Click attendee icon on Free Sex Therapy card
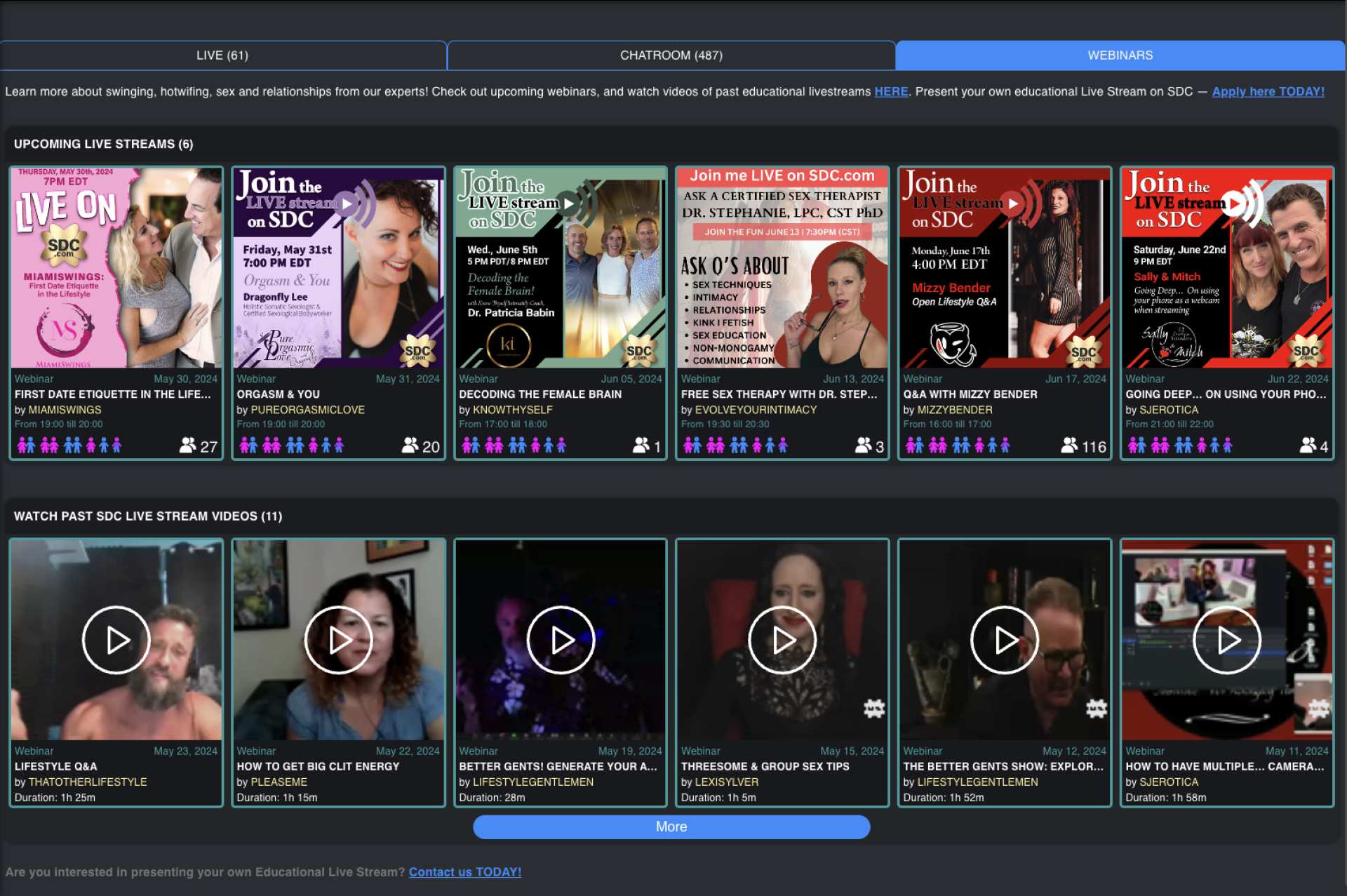The width and height of the screenshot is (1347, 896). [x=864, y=446]
